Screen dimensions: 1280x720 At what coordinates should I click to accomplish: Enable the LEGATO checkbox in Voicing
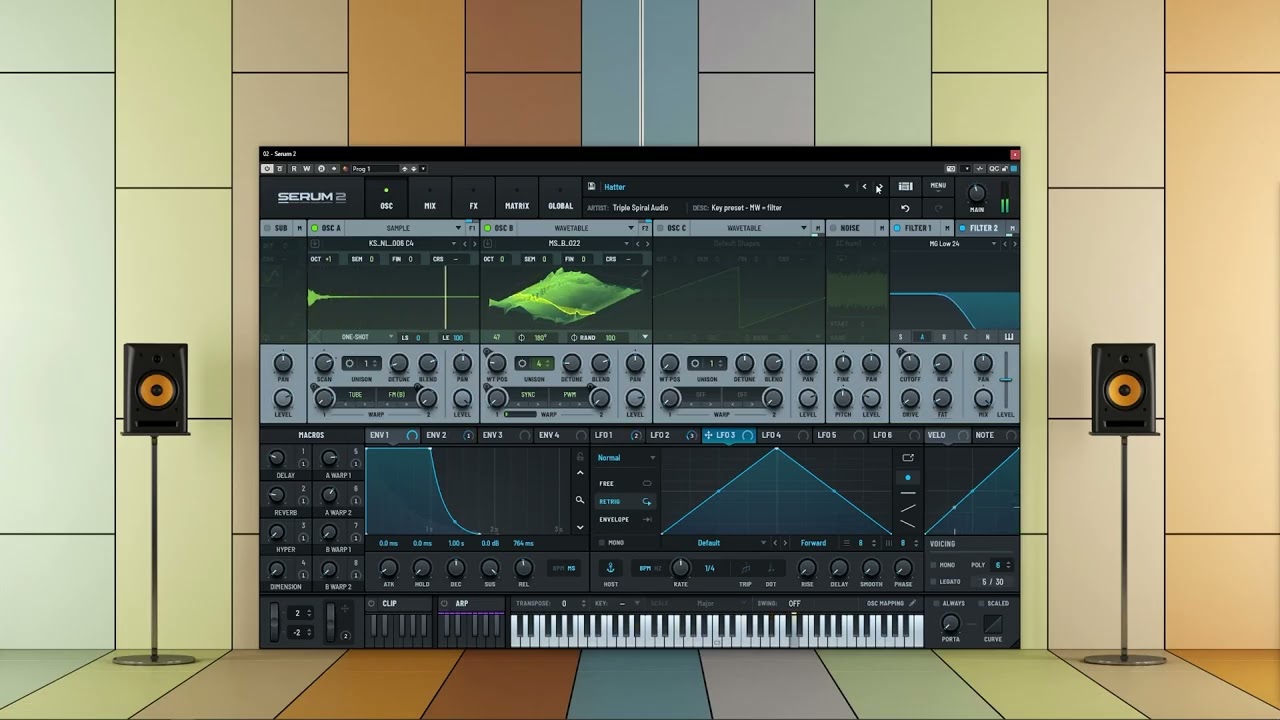pos(933,581)
